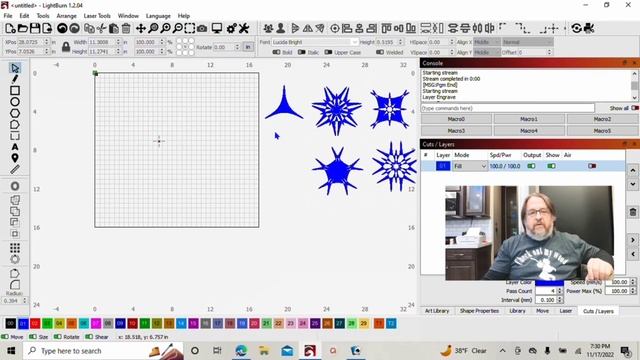640x360 pixels.
Task: Expand side panel with right chevron
Action: pyautogui.click(x=633, y=240)
